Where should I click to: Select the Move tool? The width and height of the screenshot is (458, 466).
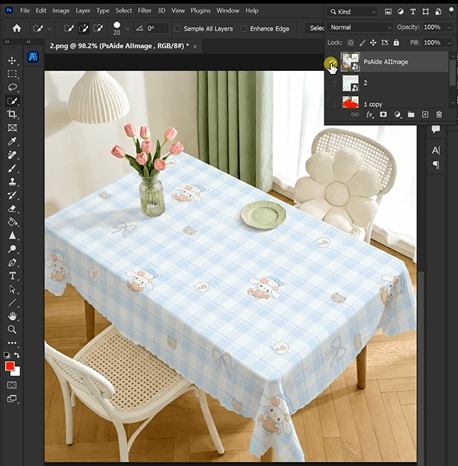click(12, 60)
